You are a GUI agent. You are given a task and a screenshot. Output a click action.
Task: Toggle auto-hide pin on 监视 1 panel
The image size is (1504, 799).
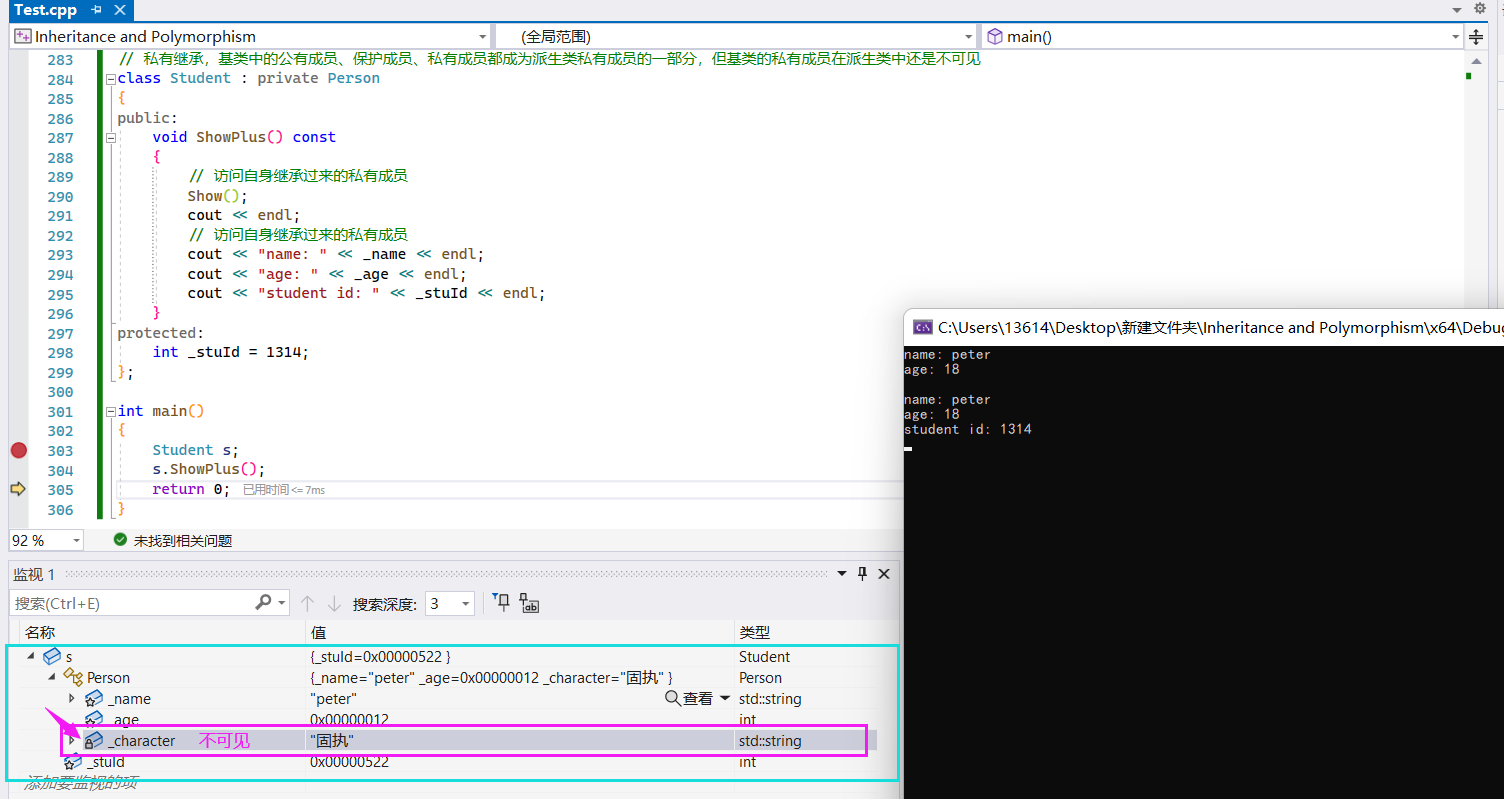point(863,574)
